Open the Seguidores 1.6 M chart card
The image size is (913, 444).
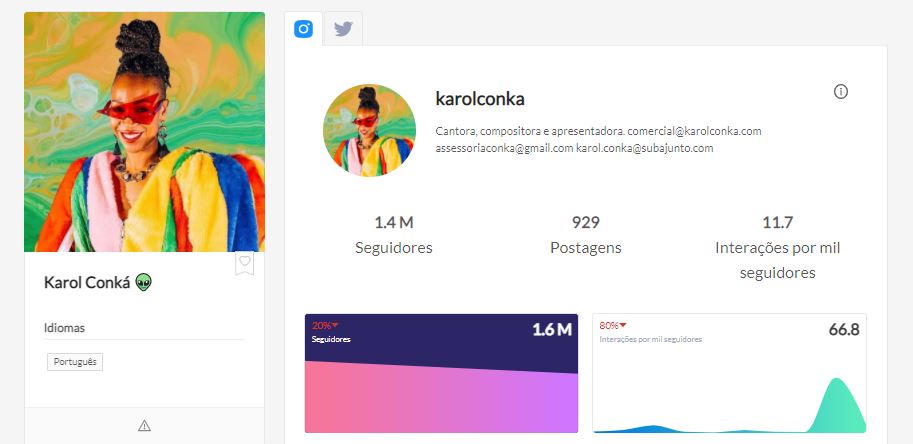click(441, 373)
